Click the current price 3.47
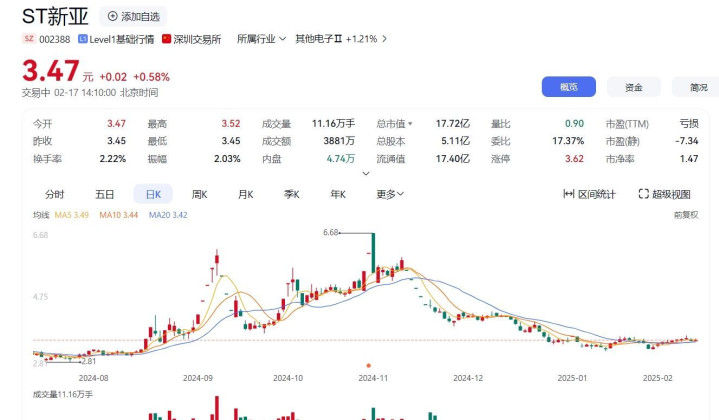The image size is (719, 420). [x=50, y=71]
